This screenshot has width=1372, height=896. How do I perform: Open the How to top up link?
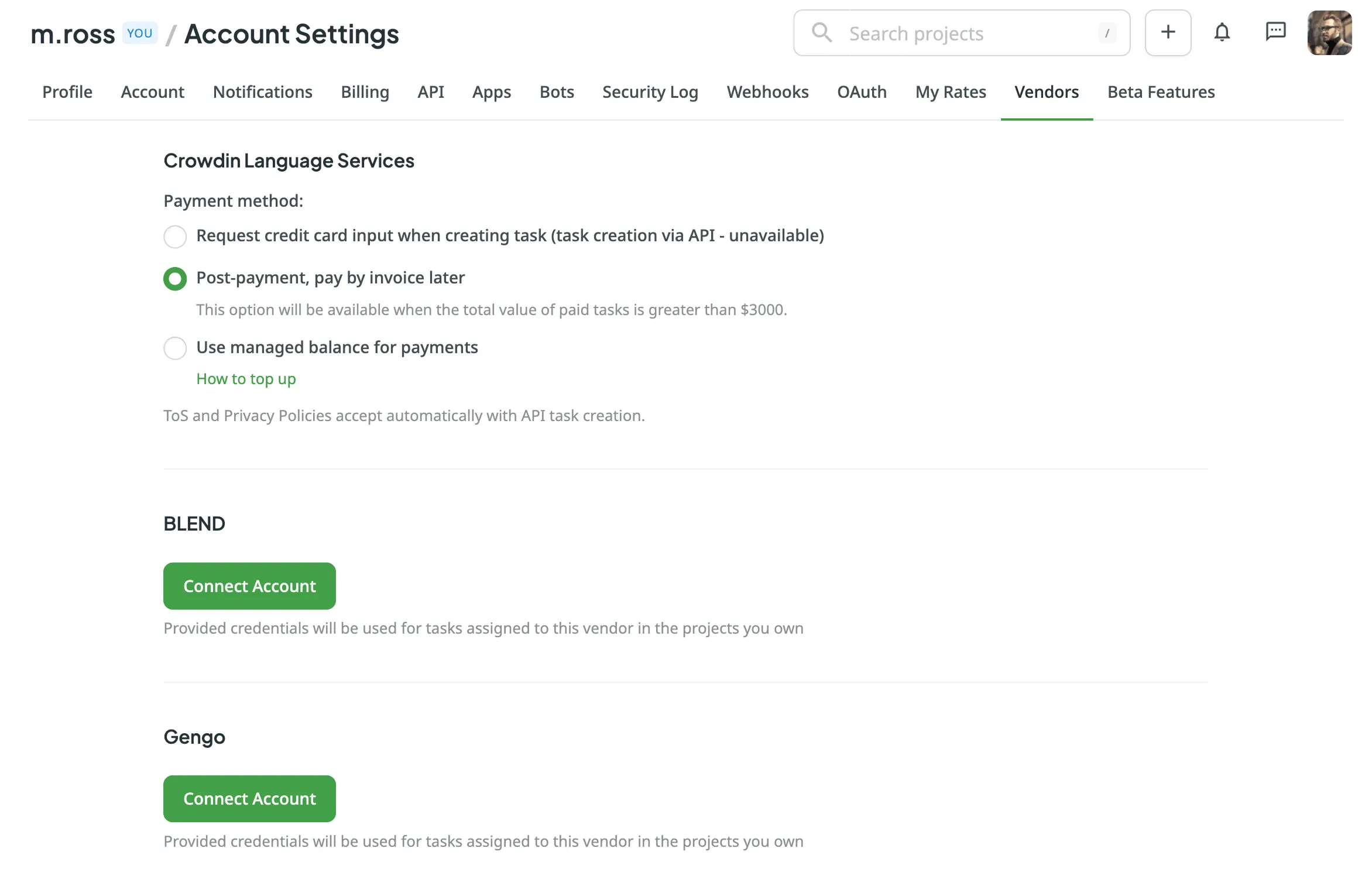[246, 379]
